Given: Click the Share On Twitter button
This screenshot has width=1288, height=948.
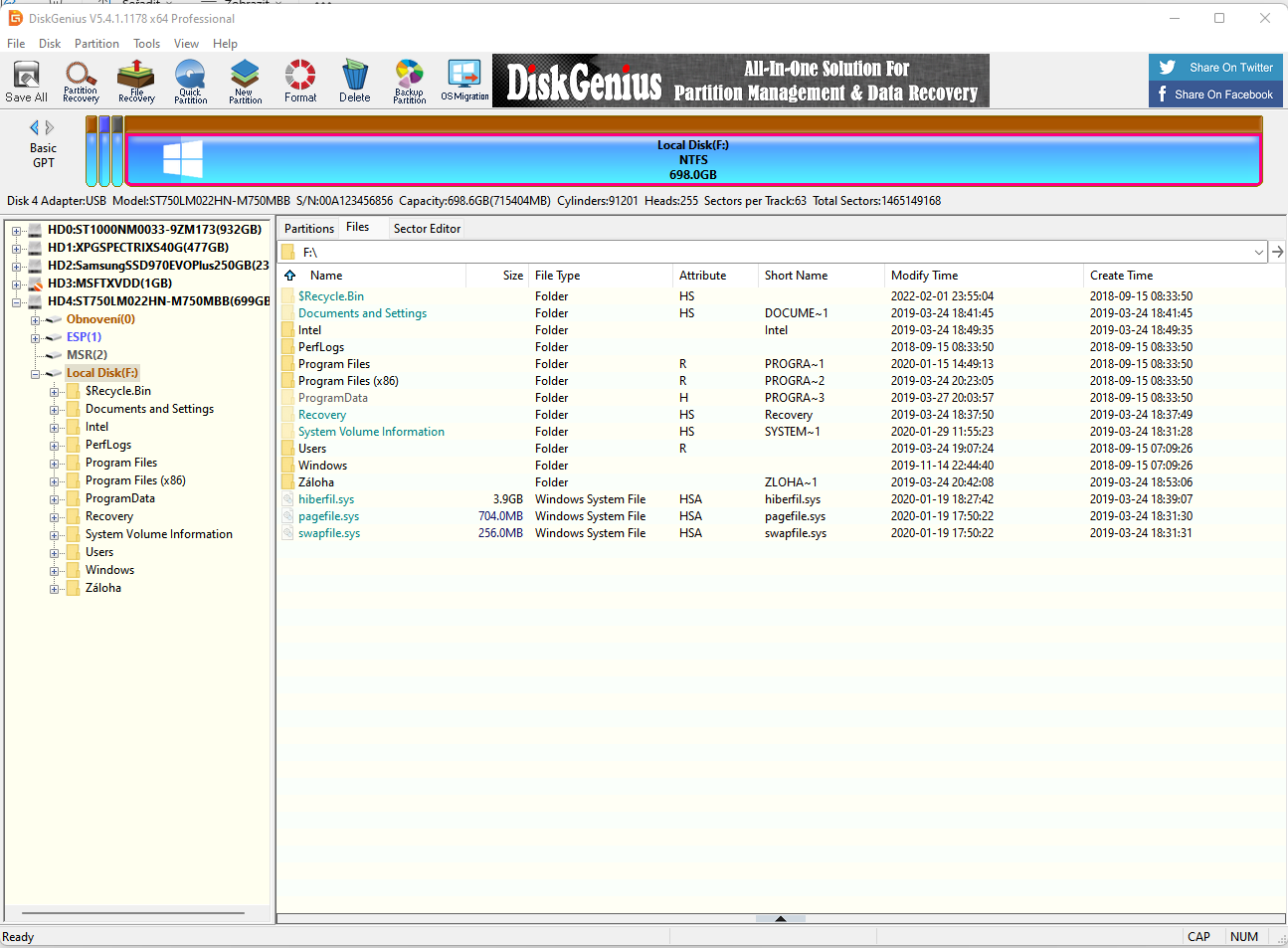Looking at the screenshot, I should click(x=1215, y=68).
